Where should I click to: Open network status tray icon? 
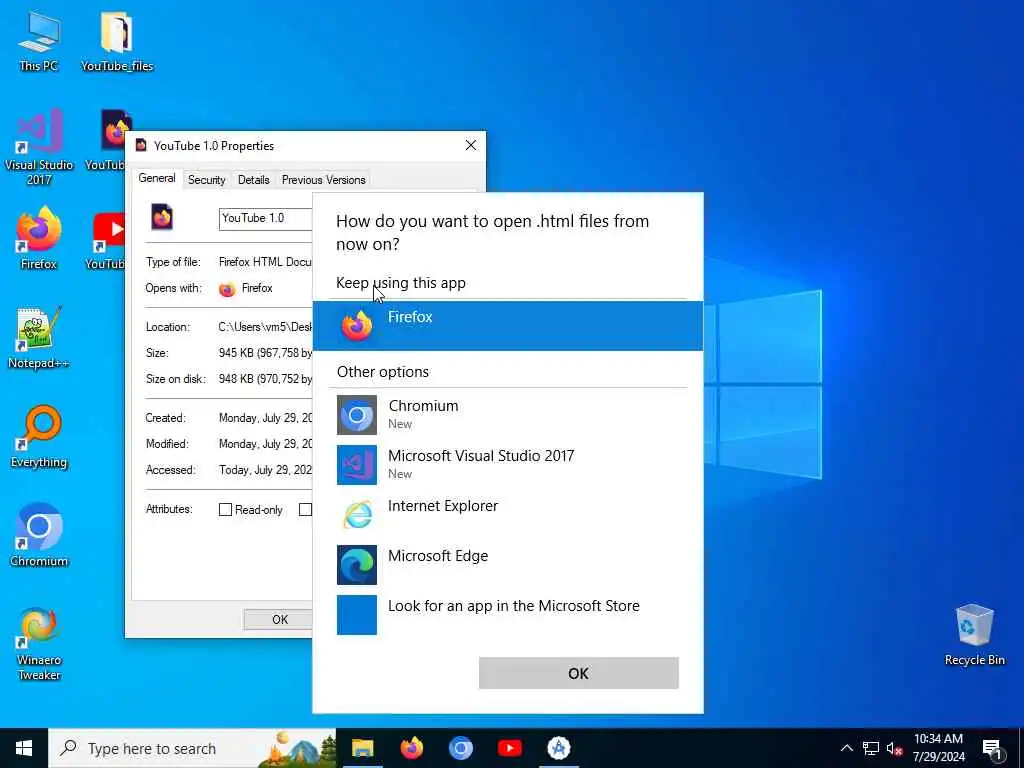(871, 748)
